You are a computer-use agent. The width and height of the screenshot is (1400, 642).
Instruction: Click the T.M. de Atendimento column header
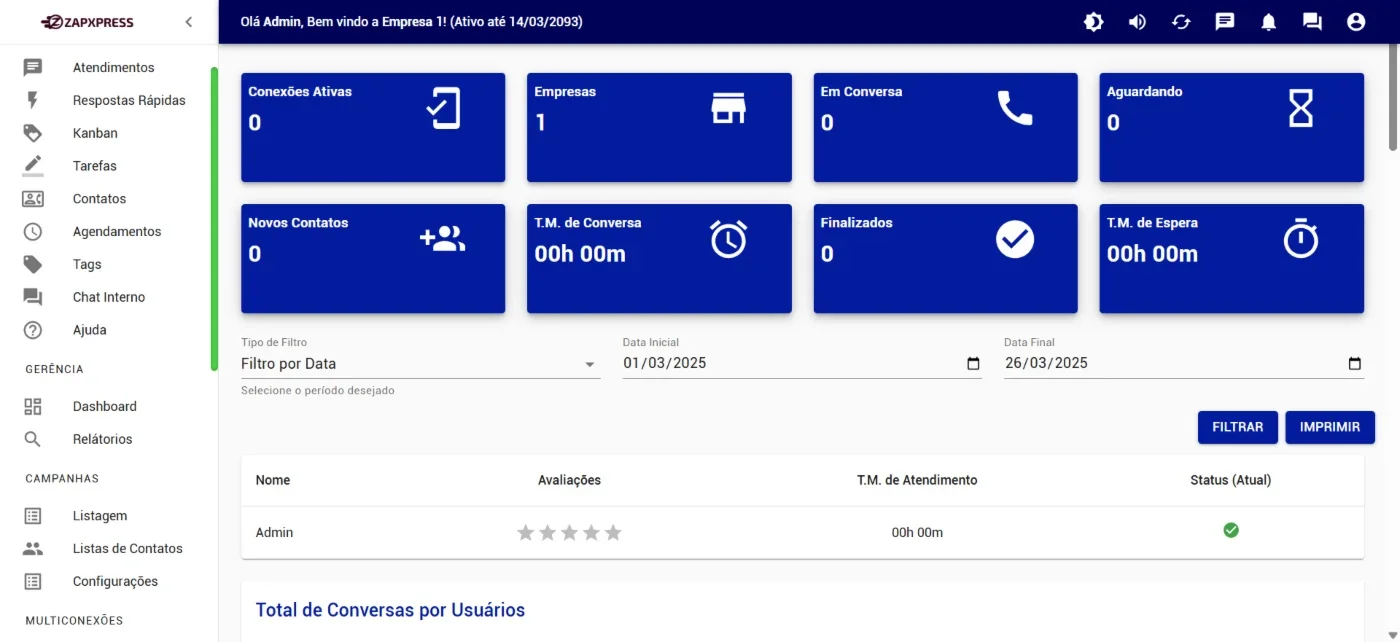click(x=917, y=480)
